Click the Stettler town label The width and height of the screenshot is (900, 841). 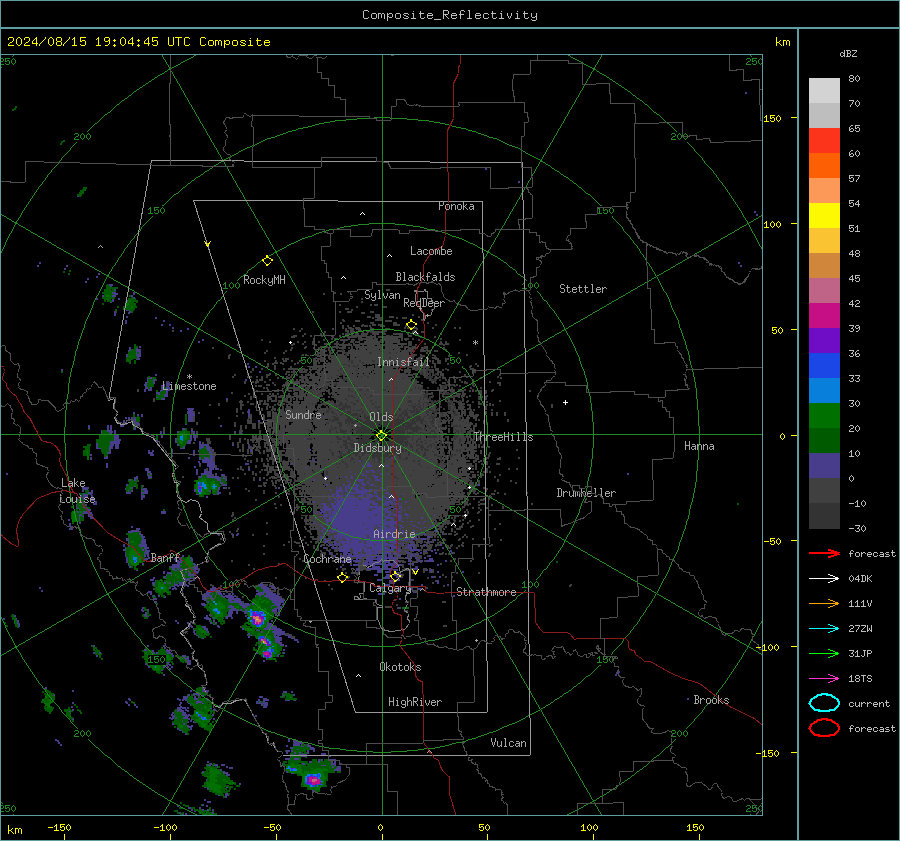583,289
